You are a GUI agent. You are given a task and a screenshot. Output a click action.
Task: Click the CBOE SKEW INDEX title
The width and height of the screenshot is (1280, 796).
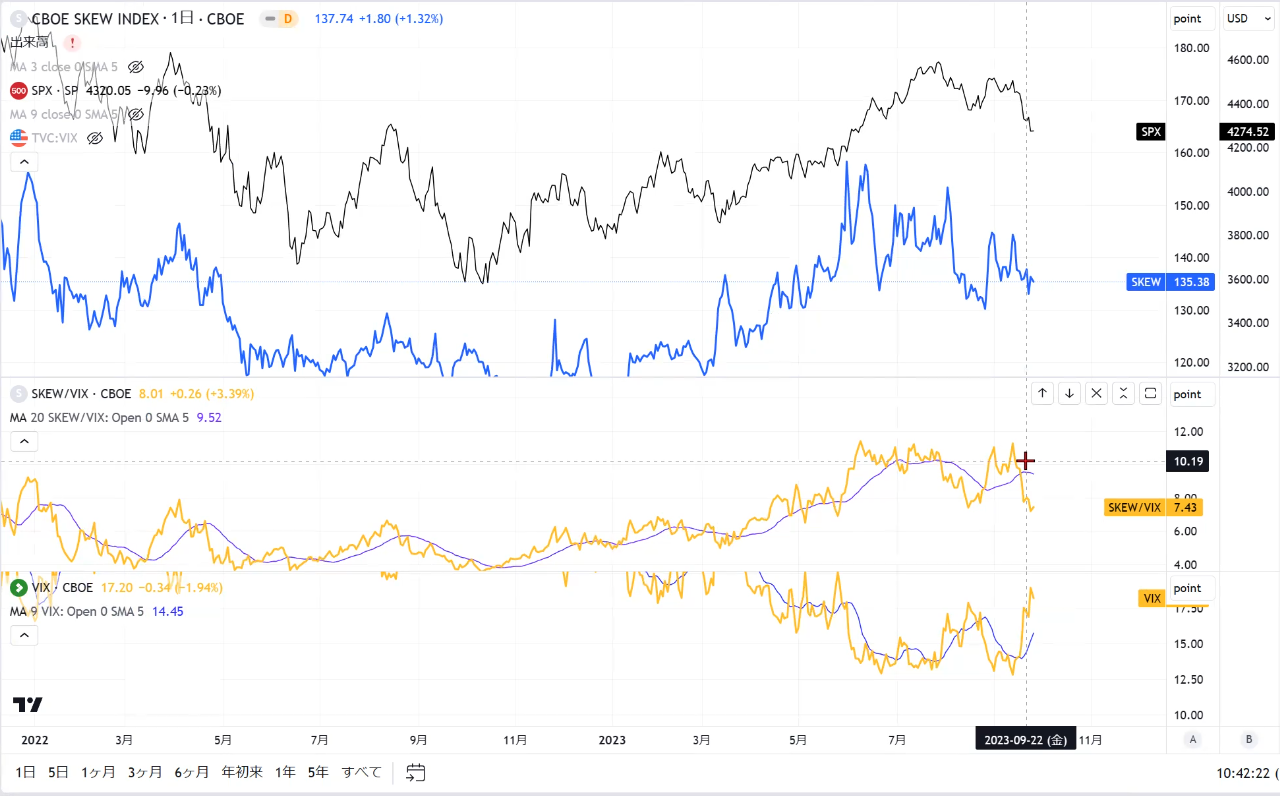point(138,19)
